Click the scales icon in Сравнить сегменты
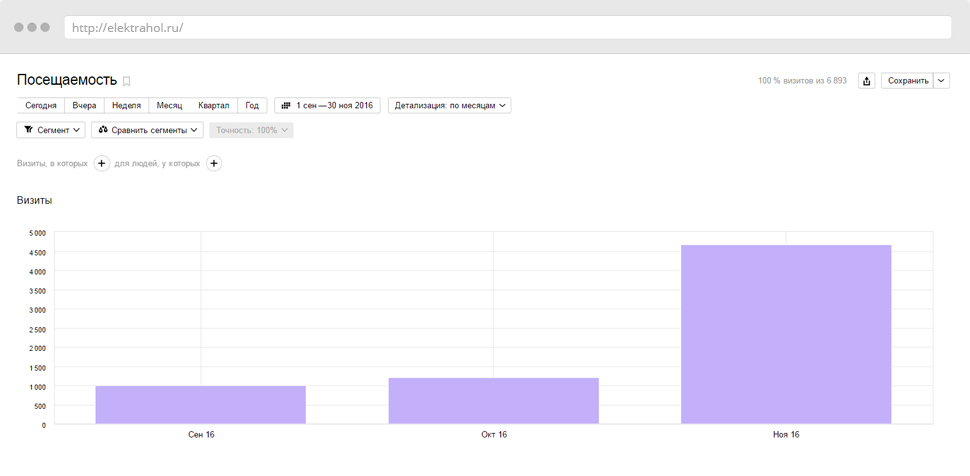This screenshot has height=476, width=970. [103, 130]
